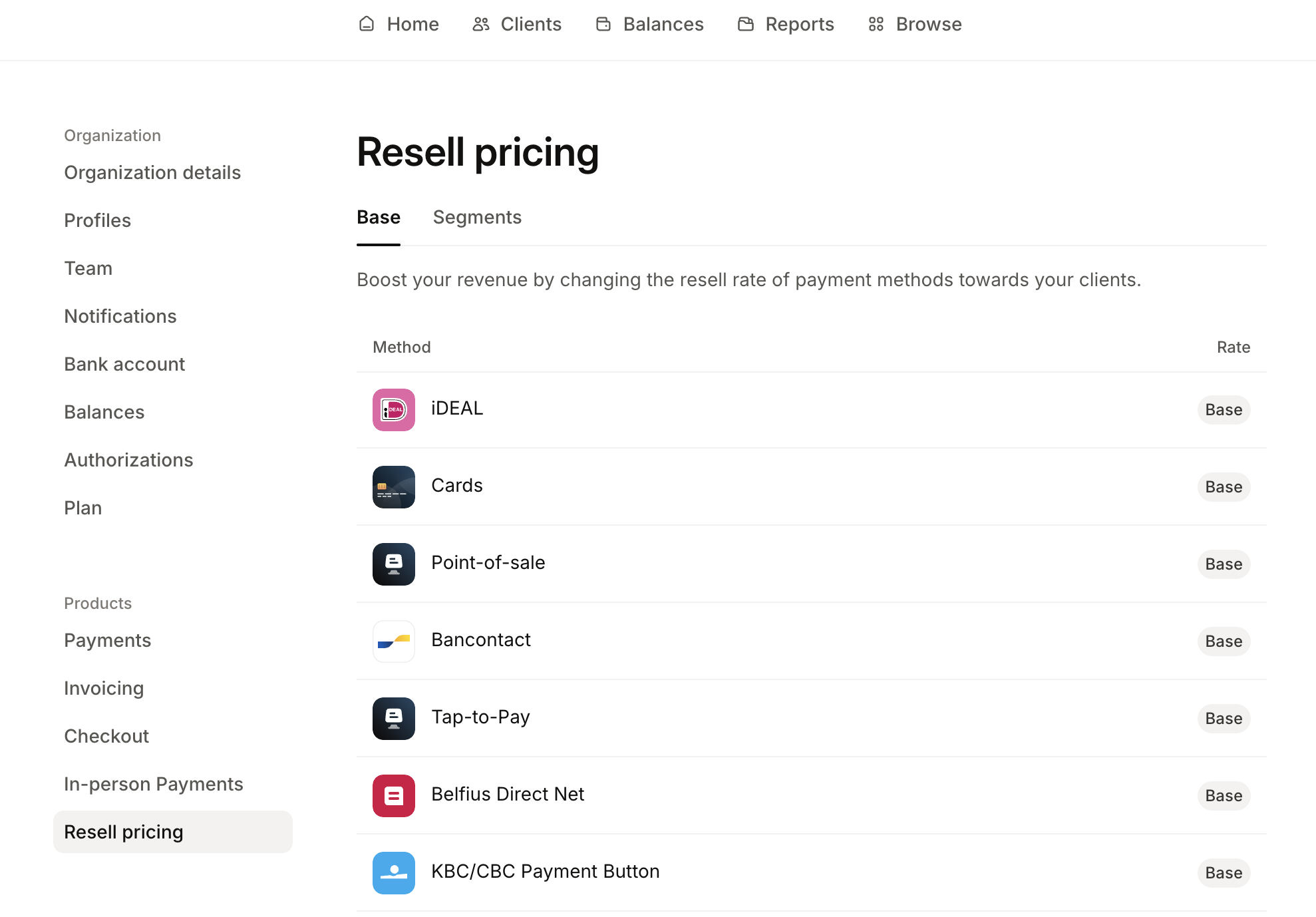Go to Home in top navigation
Image resolution: width=1316 pixels, height=917 pixels.
click(x=399, y=24)
